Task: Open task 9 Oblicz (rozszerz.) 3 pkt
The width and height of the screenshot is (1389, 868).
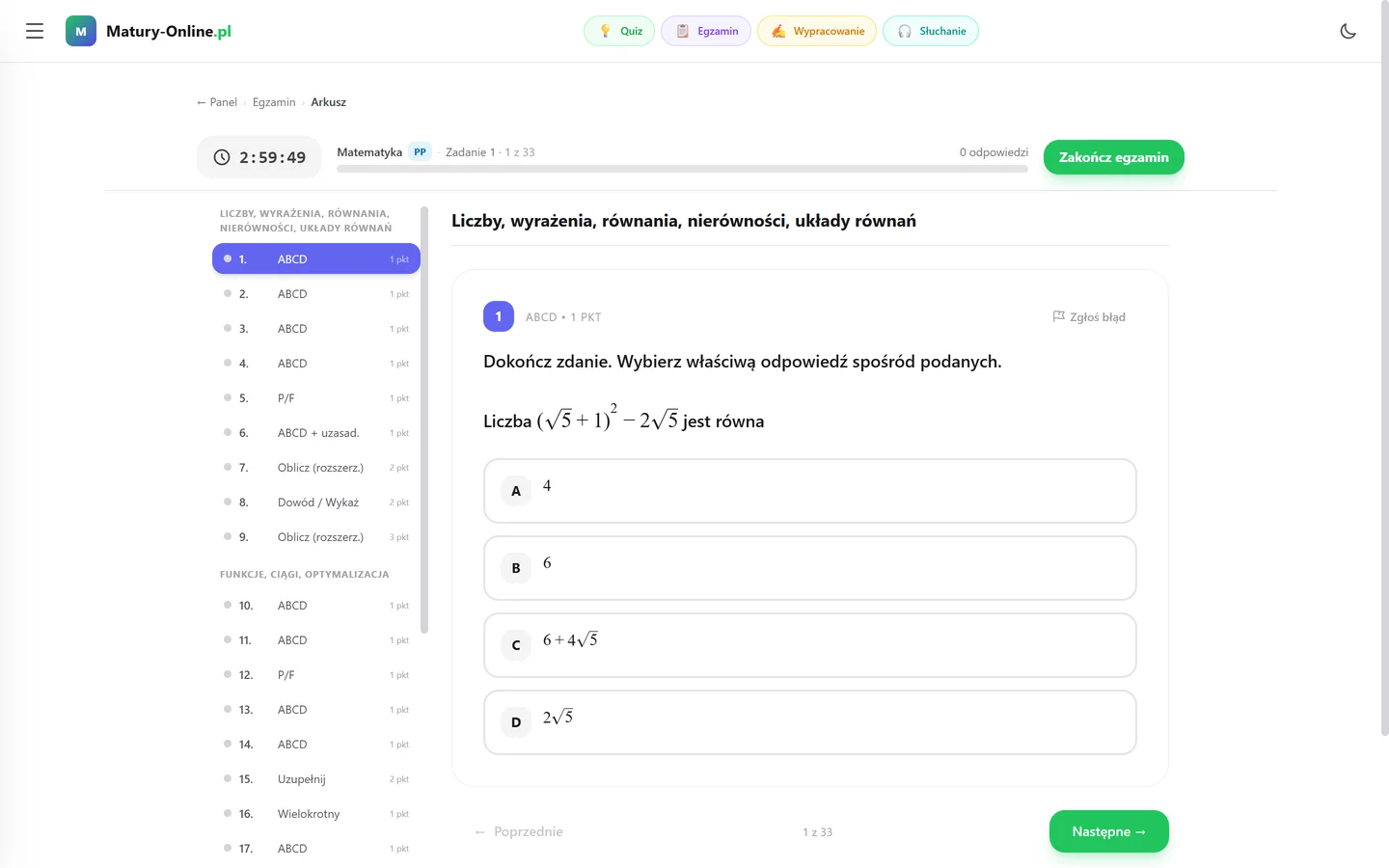Action: (316, 537)
